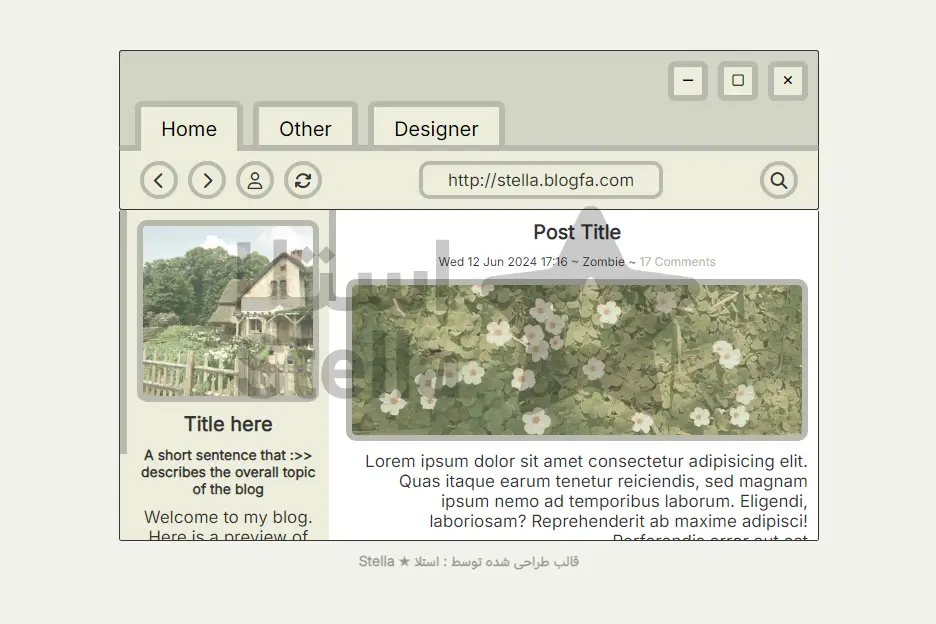The width and height of the screenshot is (936, 624).
Task: Open the Other tab
Action: [x=305, y=129]
